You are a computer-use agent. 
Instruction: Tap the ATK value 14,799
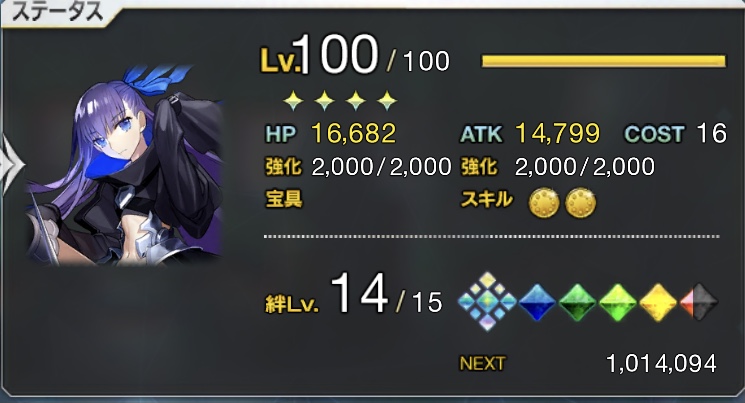point(557,133)
